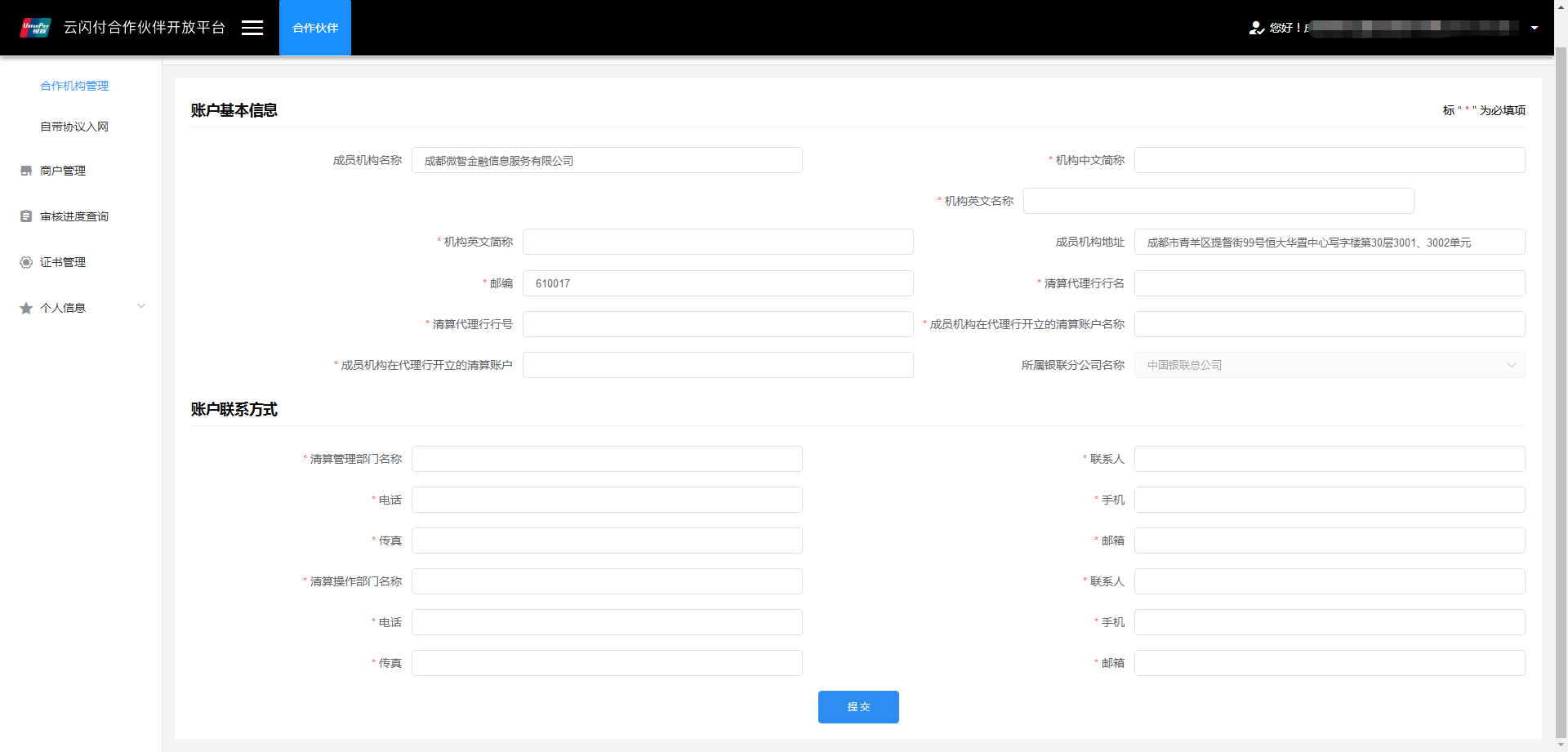This screenshot has height=752, width=1568.
Task: Open 合作机构管理 in sidebar
Action: tap(74, 86)
